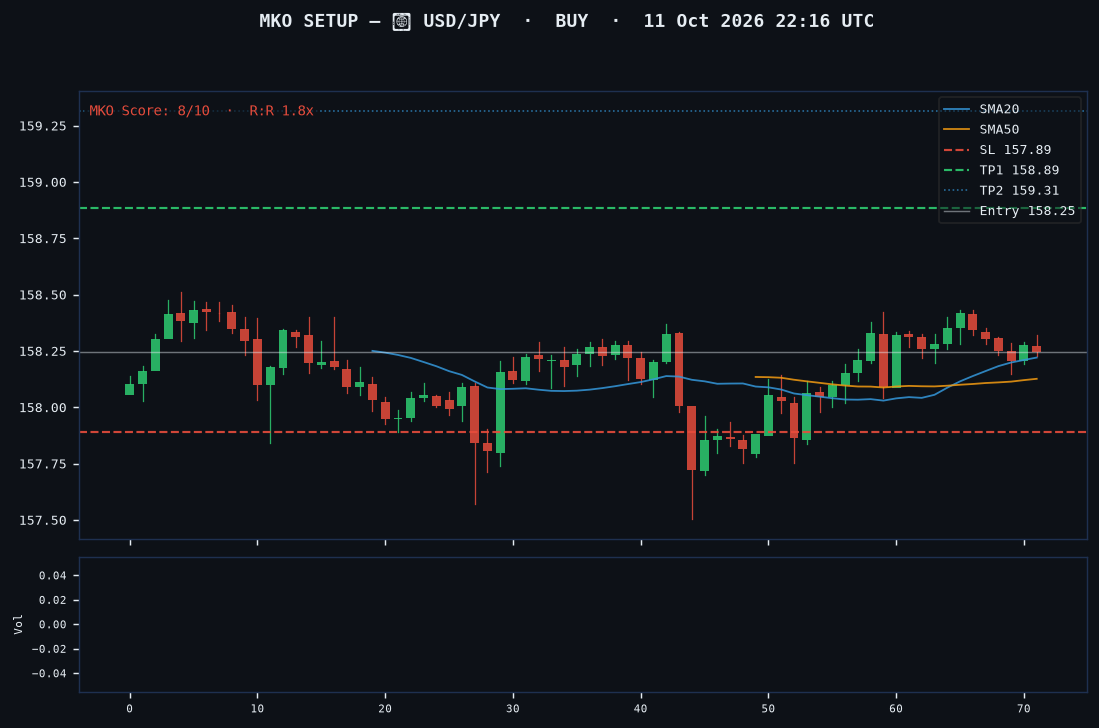Click the 0.02 volume axis label
Viewport: 1099px width, 728px height.
point(53,600)
